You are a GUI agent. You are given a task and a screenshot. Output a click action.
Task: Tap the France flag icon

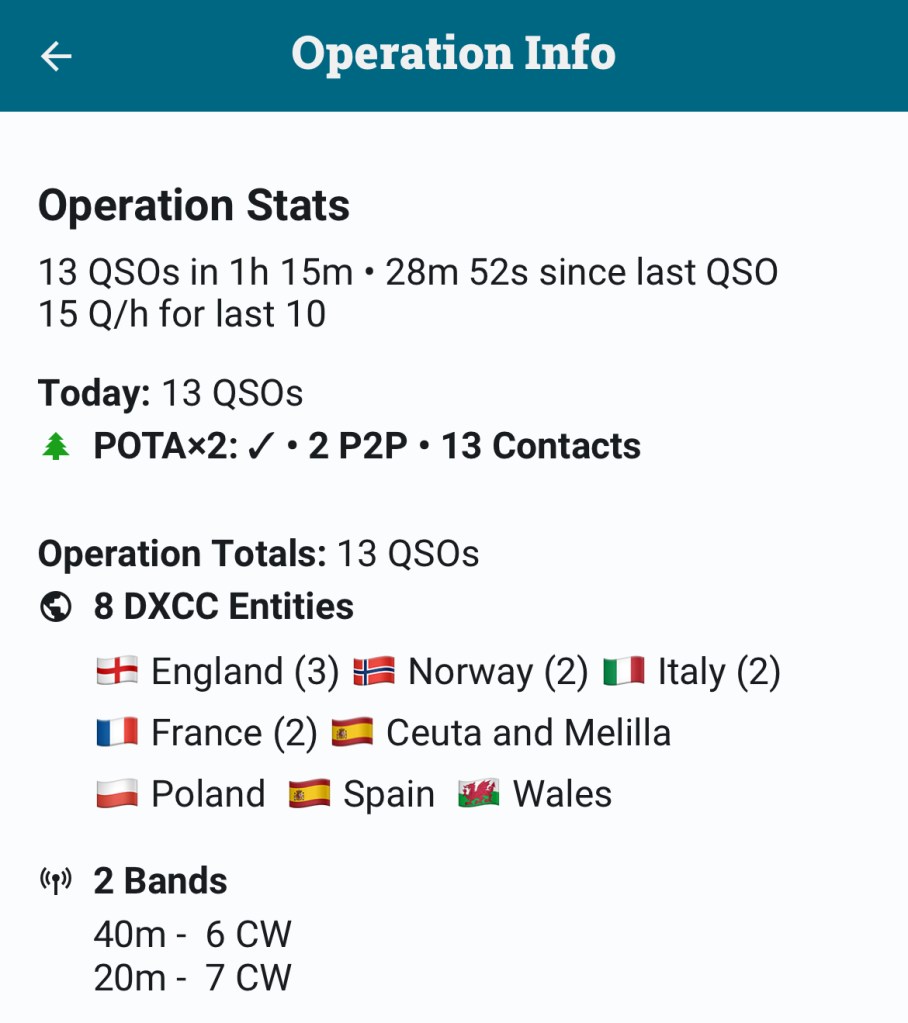coord(117,733)
